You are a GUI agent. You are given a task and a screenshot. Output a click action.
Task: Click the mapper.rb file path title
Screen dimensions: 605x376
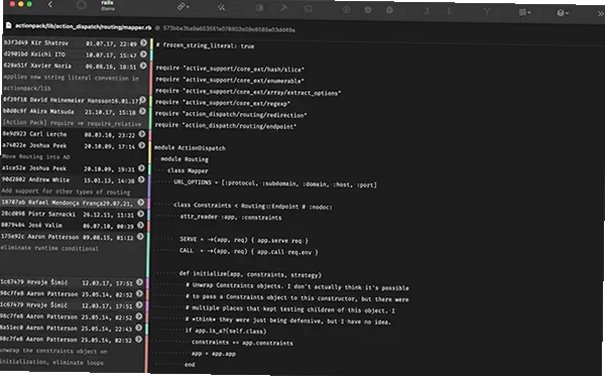83,27
